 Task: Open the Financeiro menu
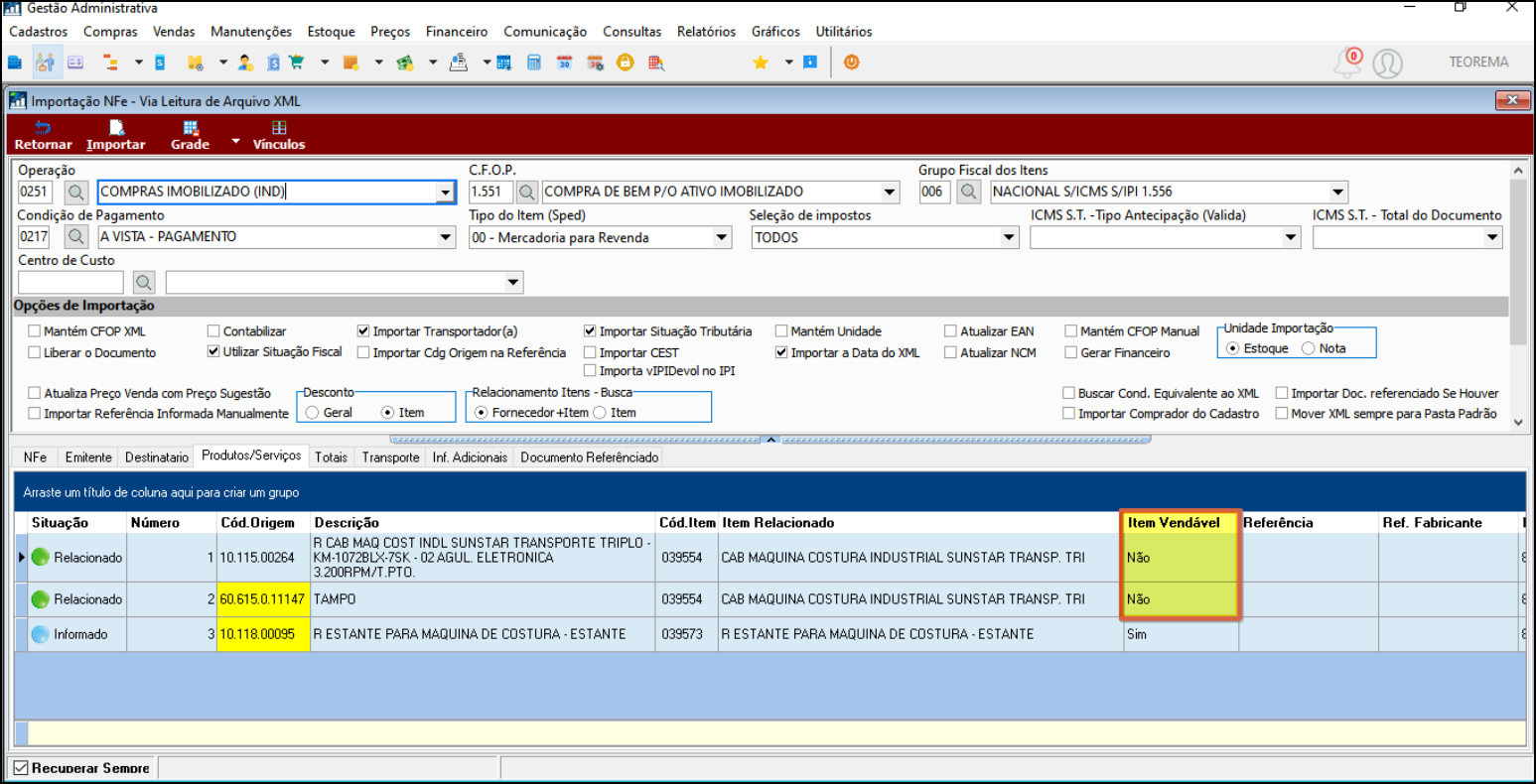(x=457, y=32)
